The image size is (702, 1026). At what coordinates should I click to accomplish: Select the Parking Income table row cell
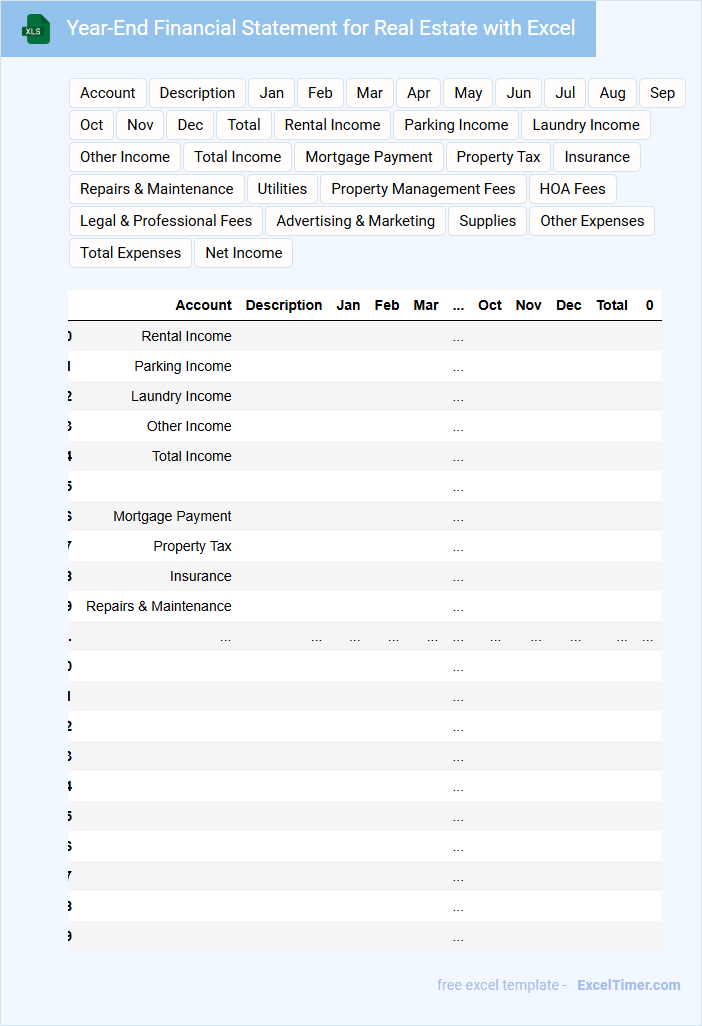pyautogui.click(x=183, y=366)
